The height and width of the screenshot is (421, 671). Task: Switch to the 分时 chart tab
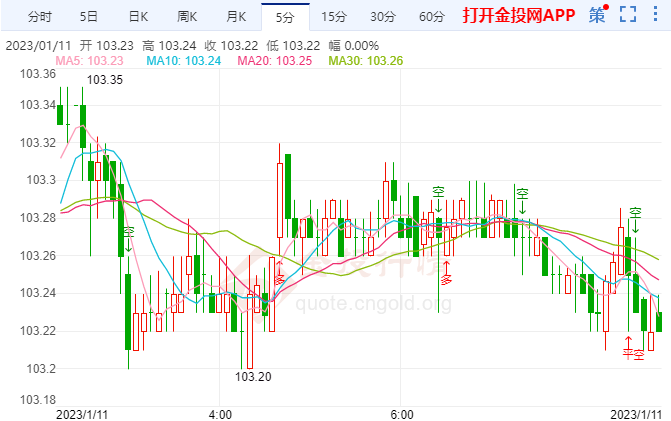(40, 17)
